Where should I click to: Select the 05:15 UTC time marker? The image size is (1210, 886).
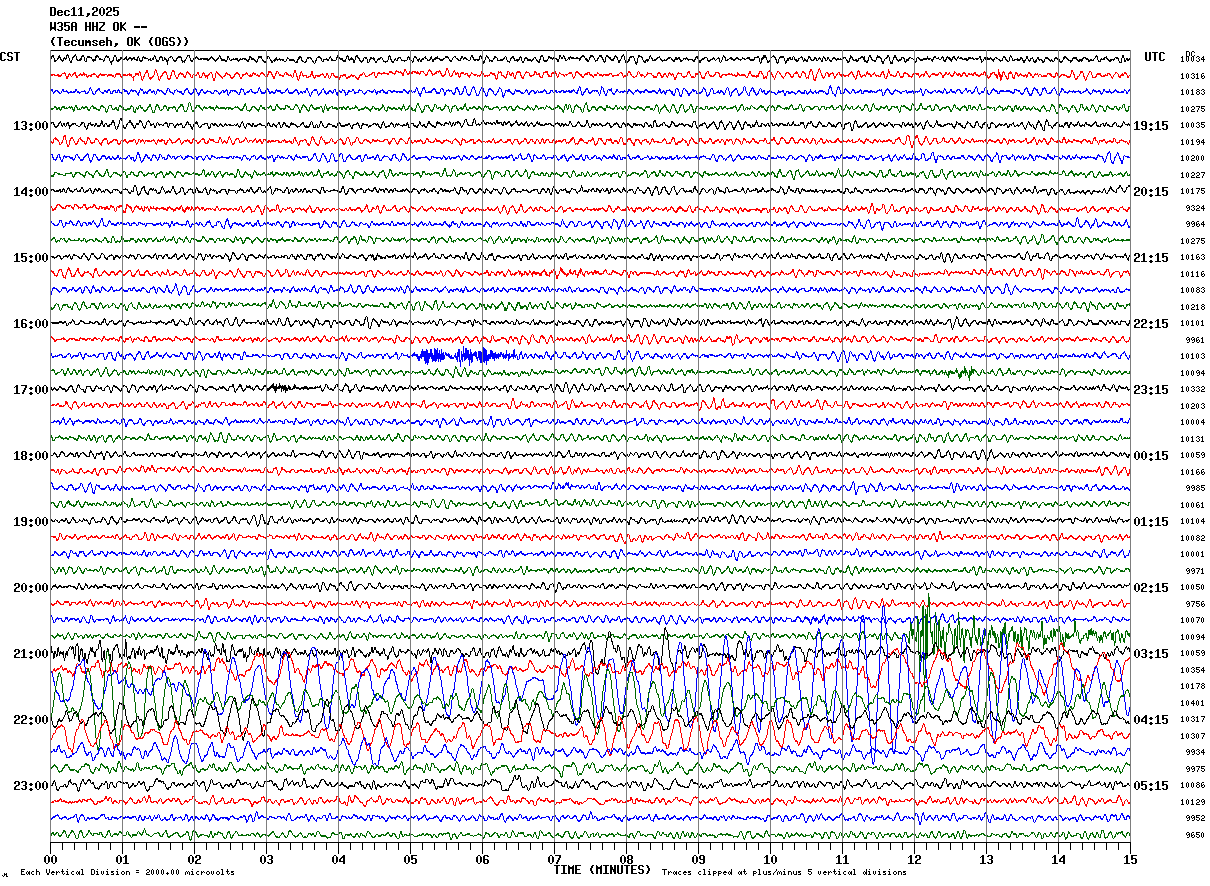pyautogui.click(x=1150, y=786)
